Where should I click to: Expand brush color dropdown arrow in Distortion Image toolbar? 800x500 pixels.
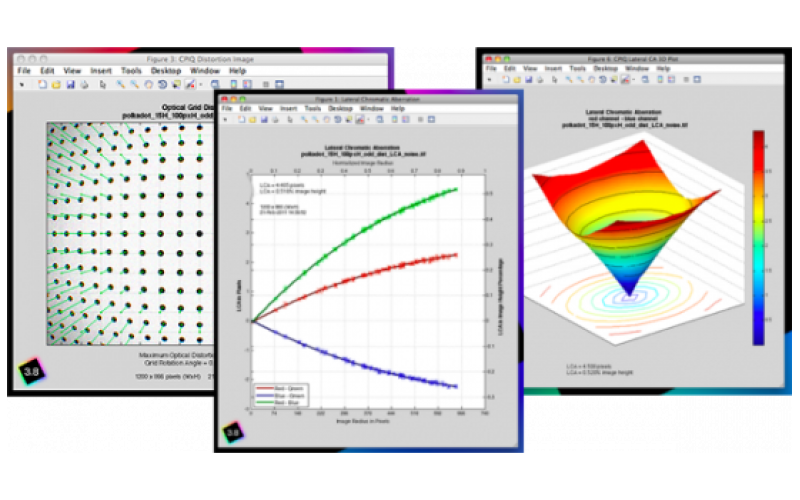pos(201,85)
